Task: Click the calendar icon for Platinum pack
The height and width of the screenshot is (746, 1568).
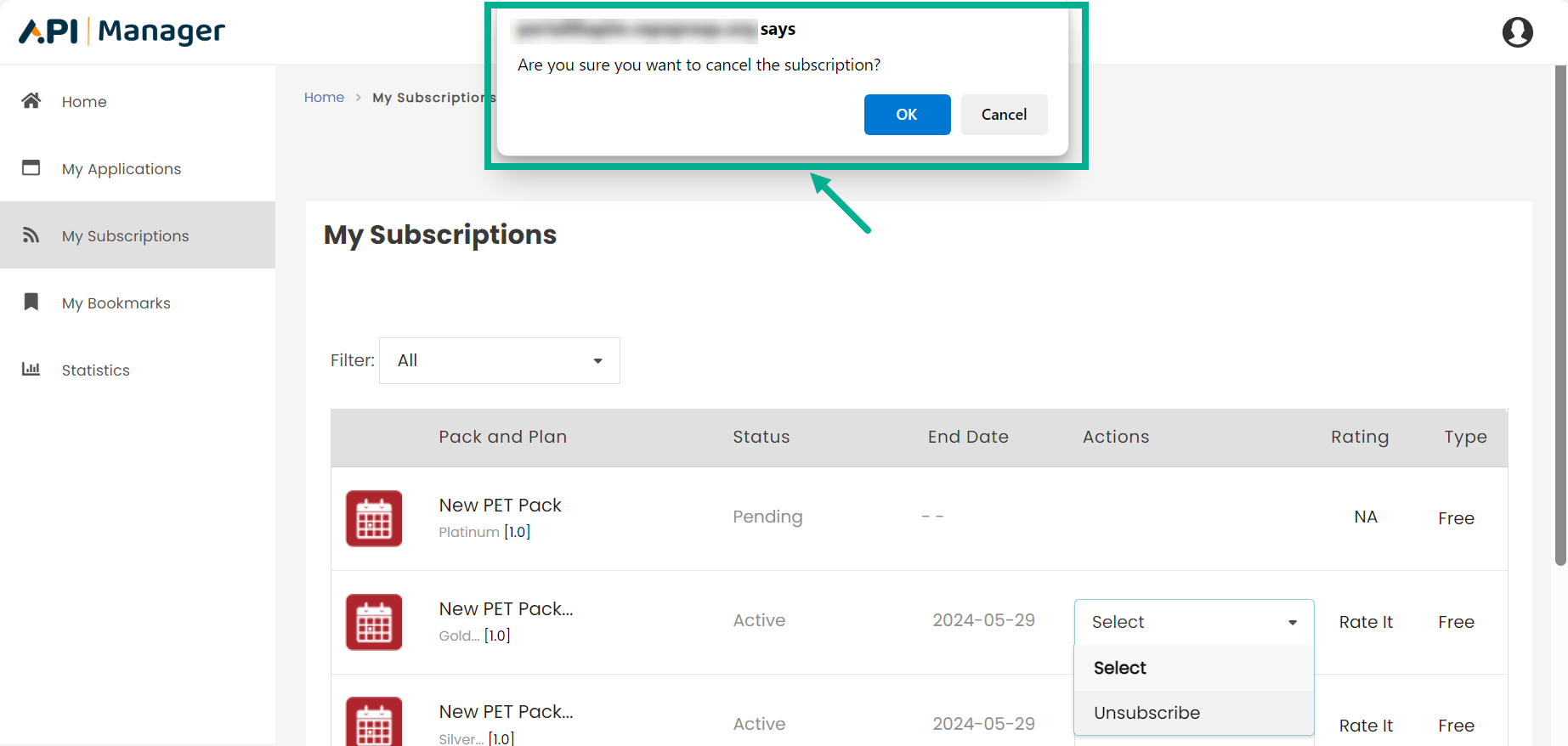Action: point(374,518)
